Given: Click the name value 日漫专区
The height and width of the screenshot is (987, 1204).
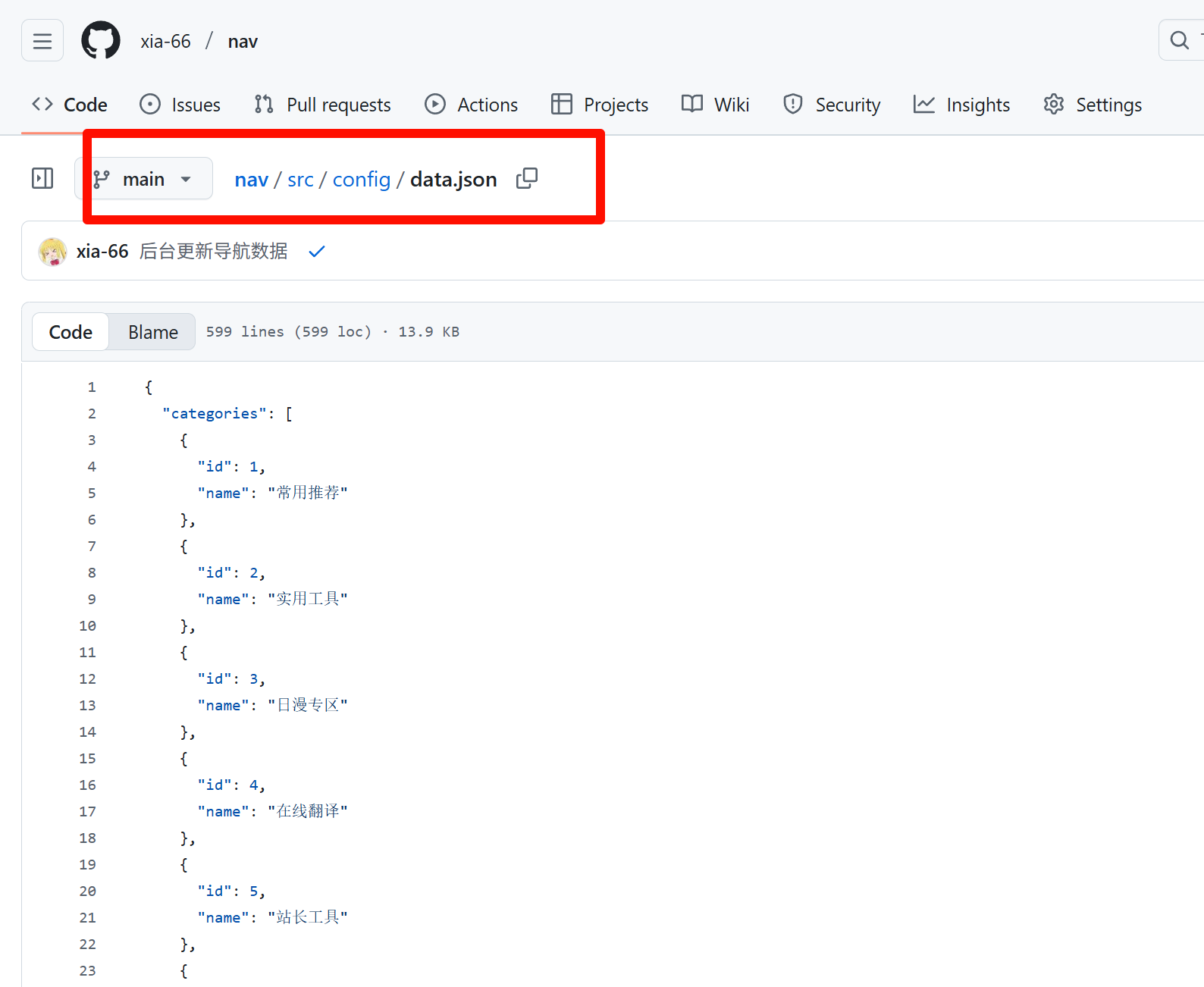Looking at the screenshot, I should point(308,705).
